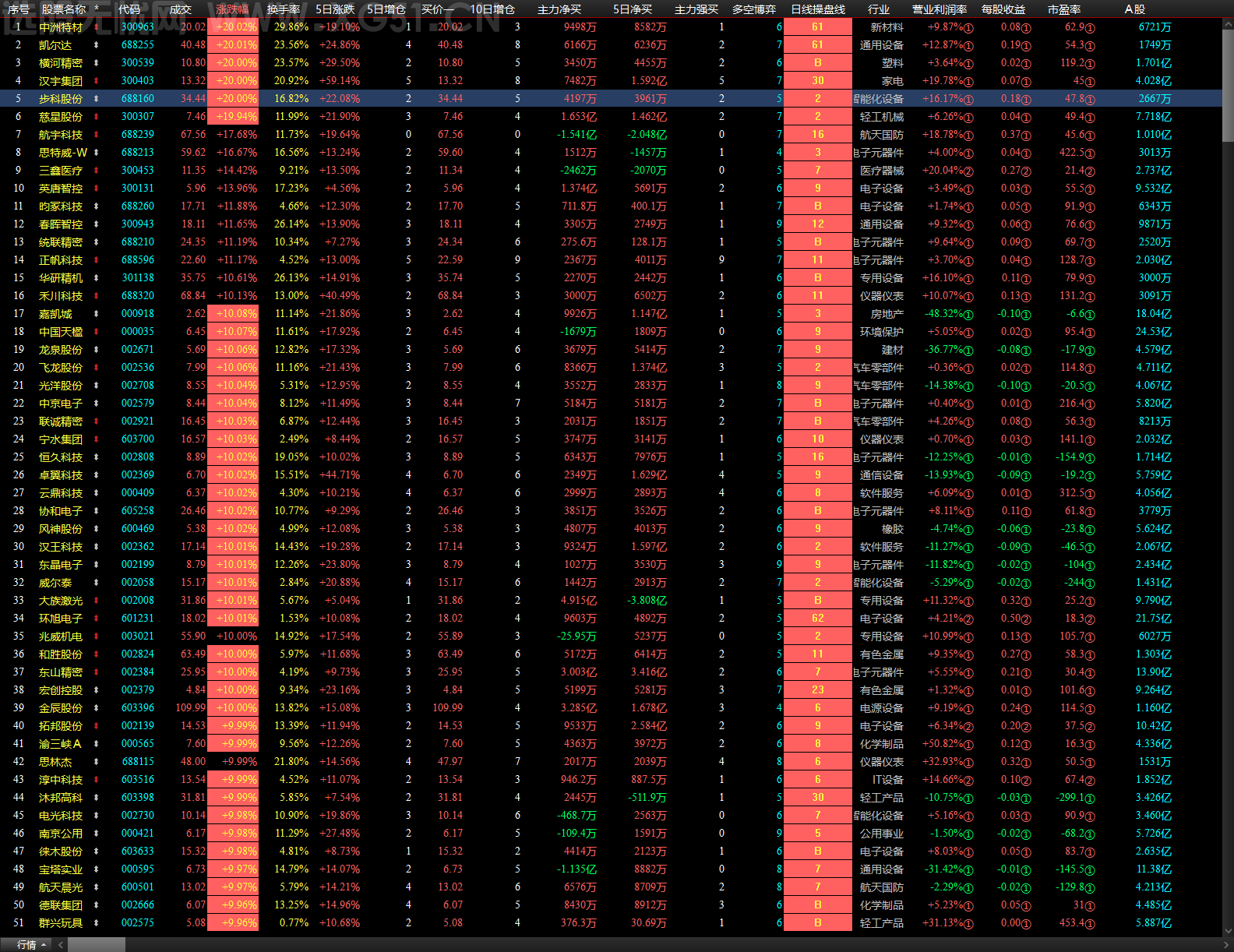Sort by the 5日涨跌 column header
The height and width of the screenshot is (952, 1234).
[335, 9]
